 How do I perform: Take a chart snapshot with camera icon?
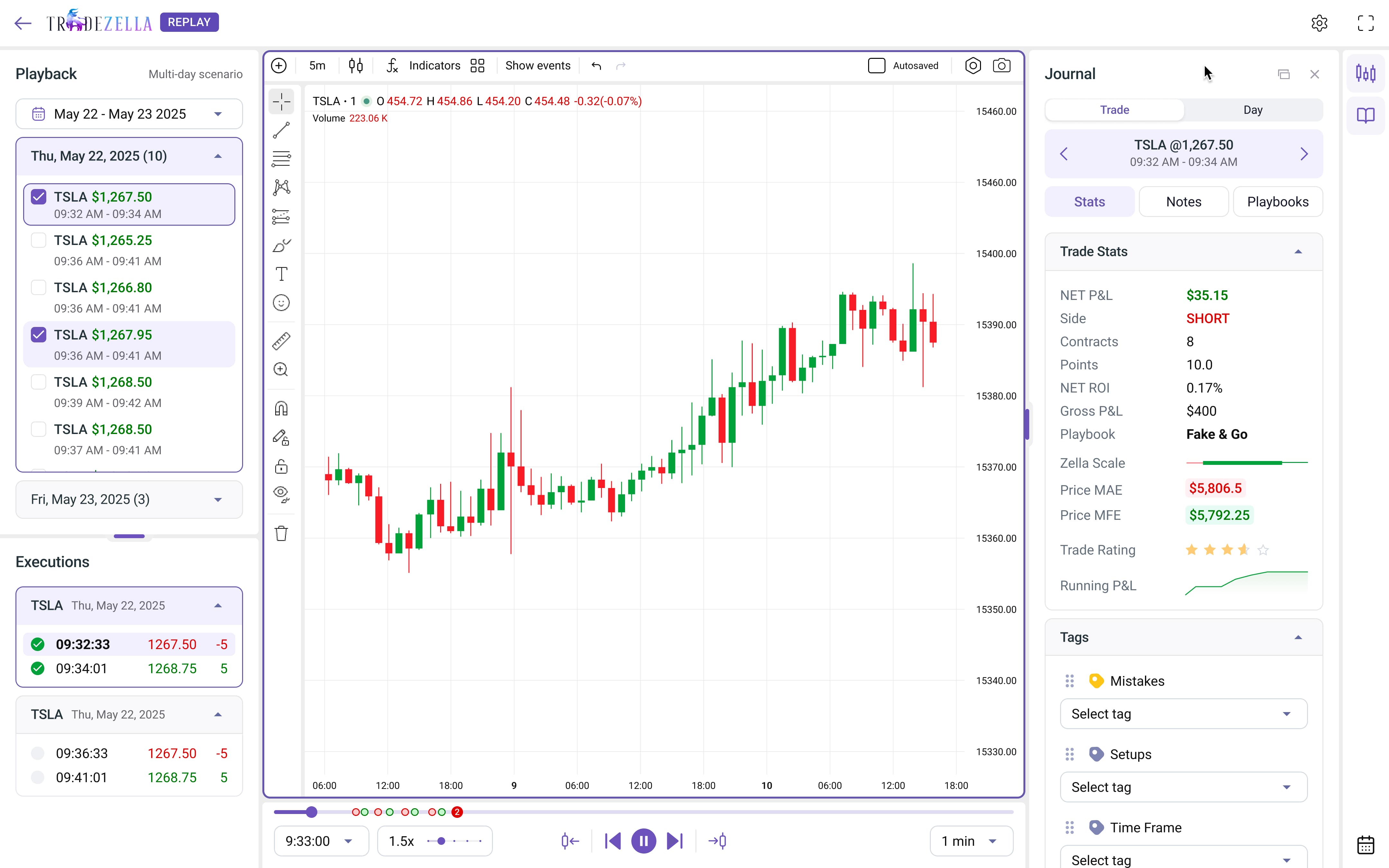tap(1002, 66)
